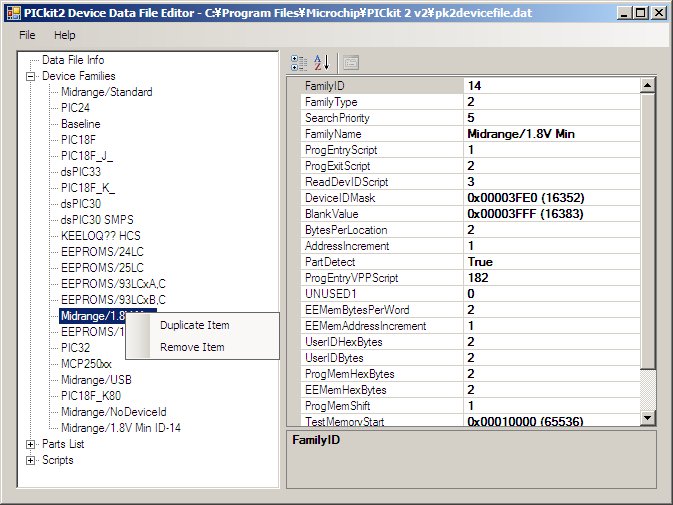673x505 pixels.
Task: Select the EEMemBytesPerWord property row
Action: [470, 310]
